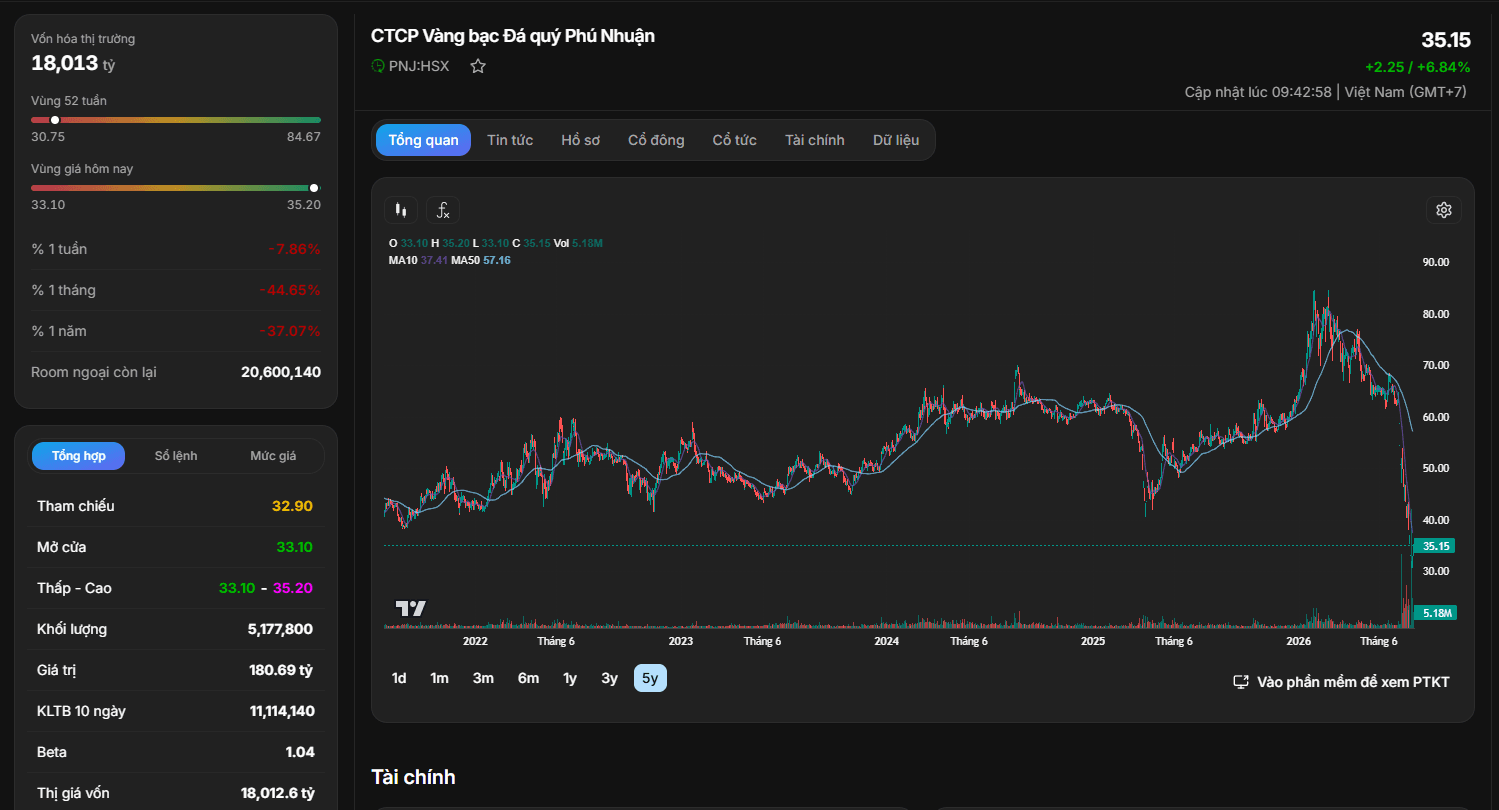Switch to Số lệnh view
The height and width of the screenshot is (810, 1499).
coord(176,456)
